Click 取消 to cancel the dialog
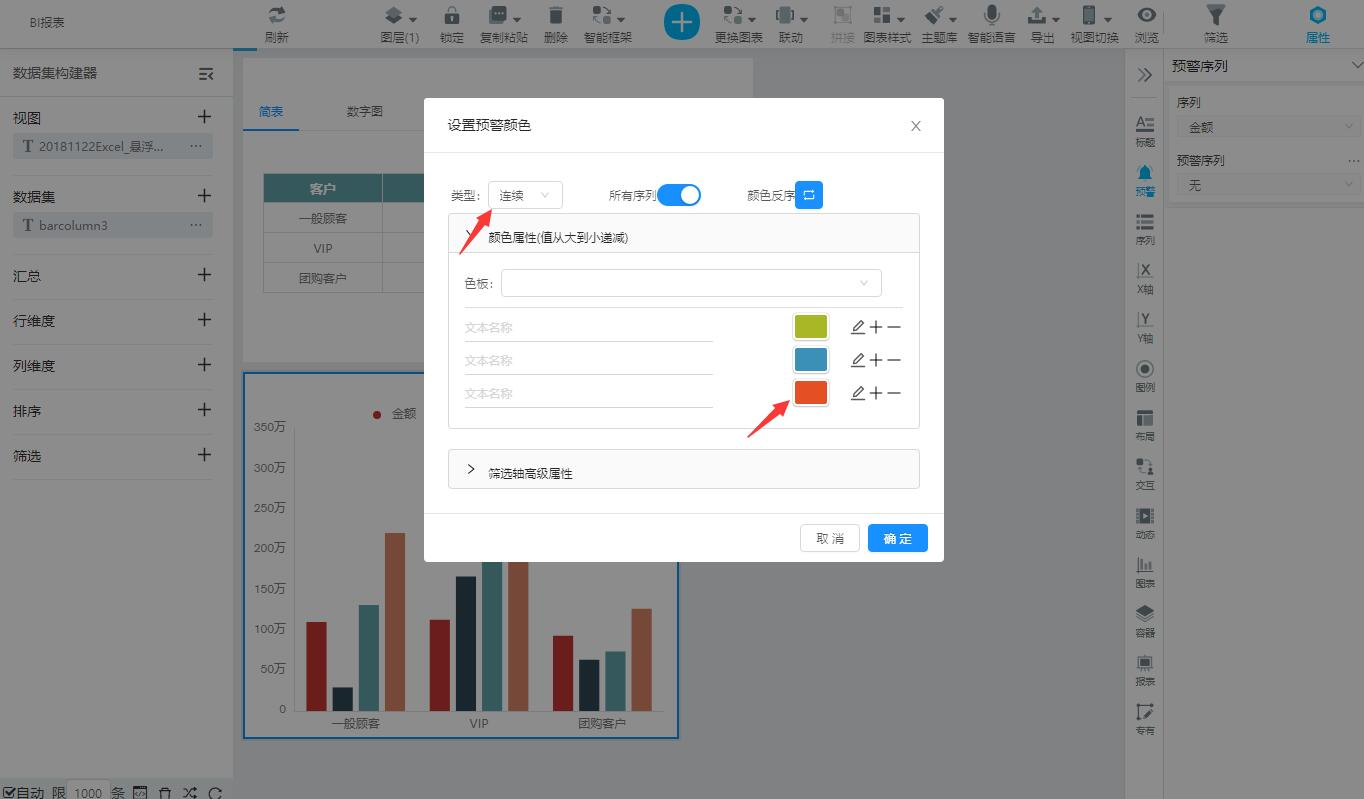This screenshot has width=1364, height=799. (x=830, y=538)
